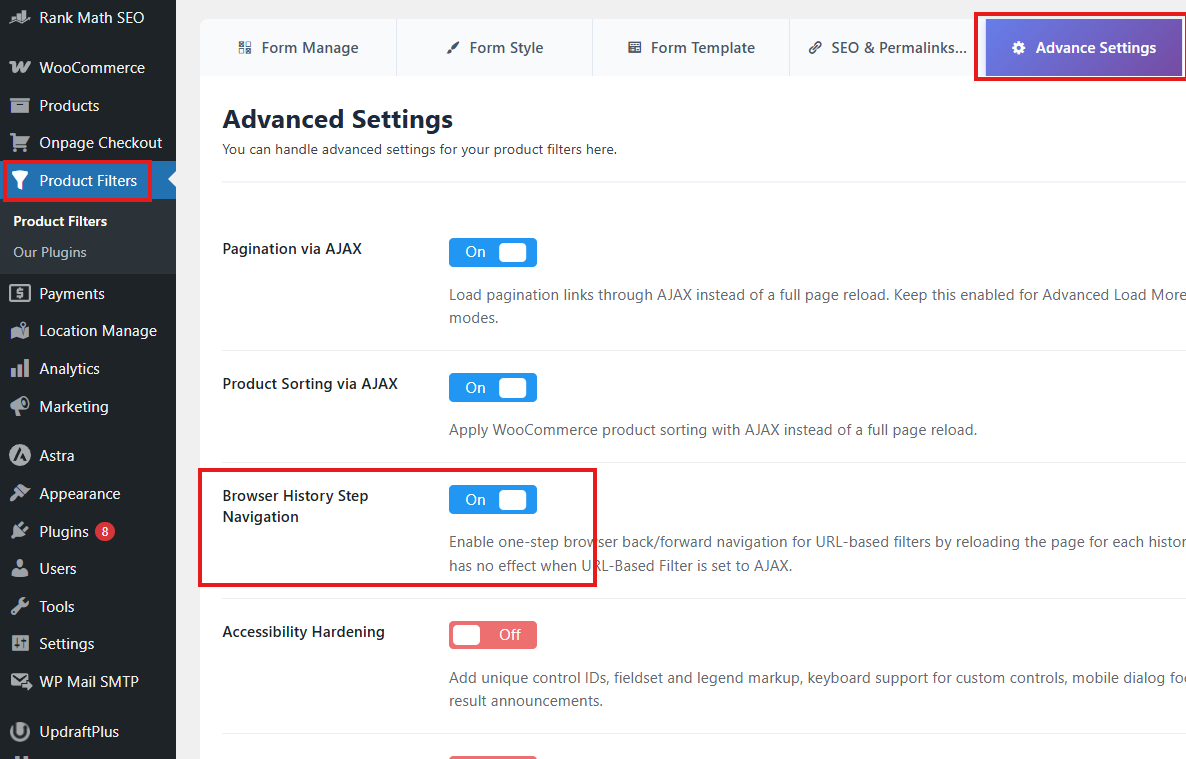
Task: Toggle Browser History Step Navigation off
Action: tap(492, 500)
